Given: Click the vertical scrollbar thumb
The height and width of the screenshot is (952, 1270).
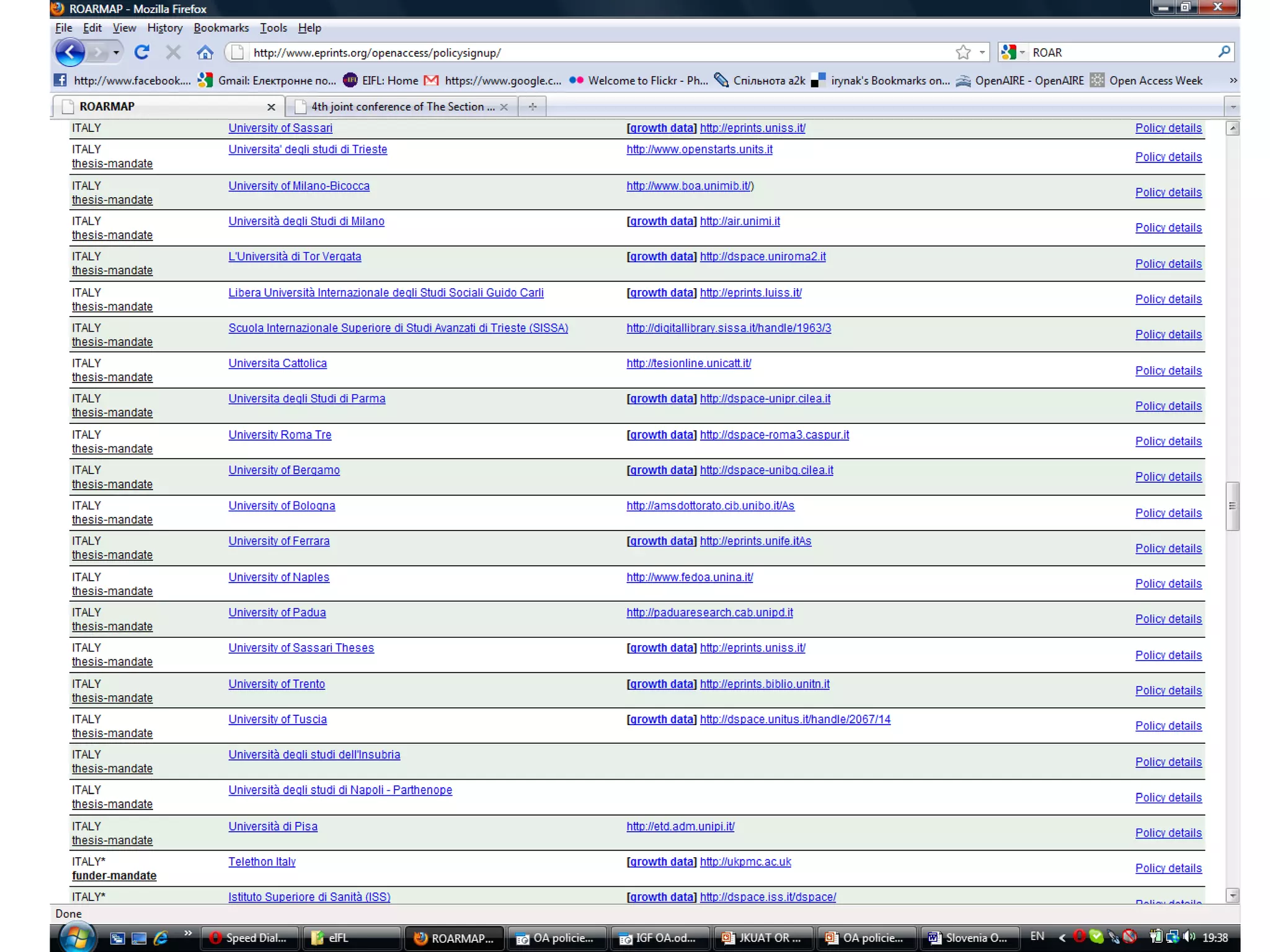Looking at the screenshot, I should [1232, 506].
